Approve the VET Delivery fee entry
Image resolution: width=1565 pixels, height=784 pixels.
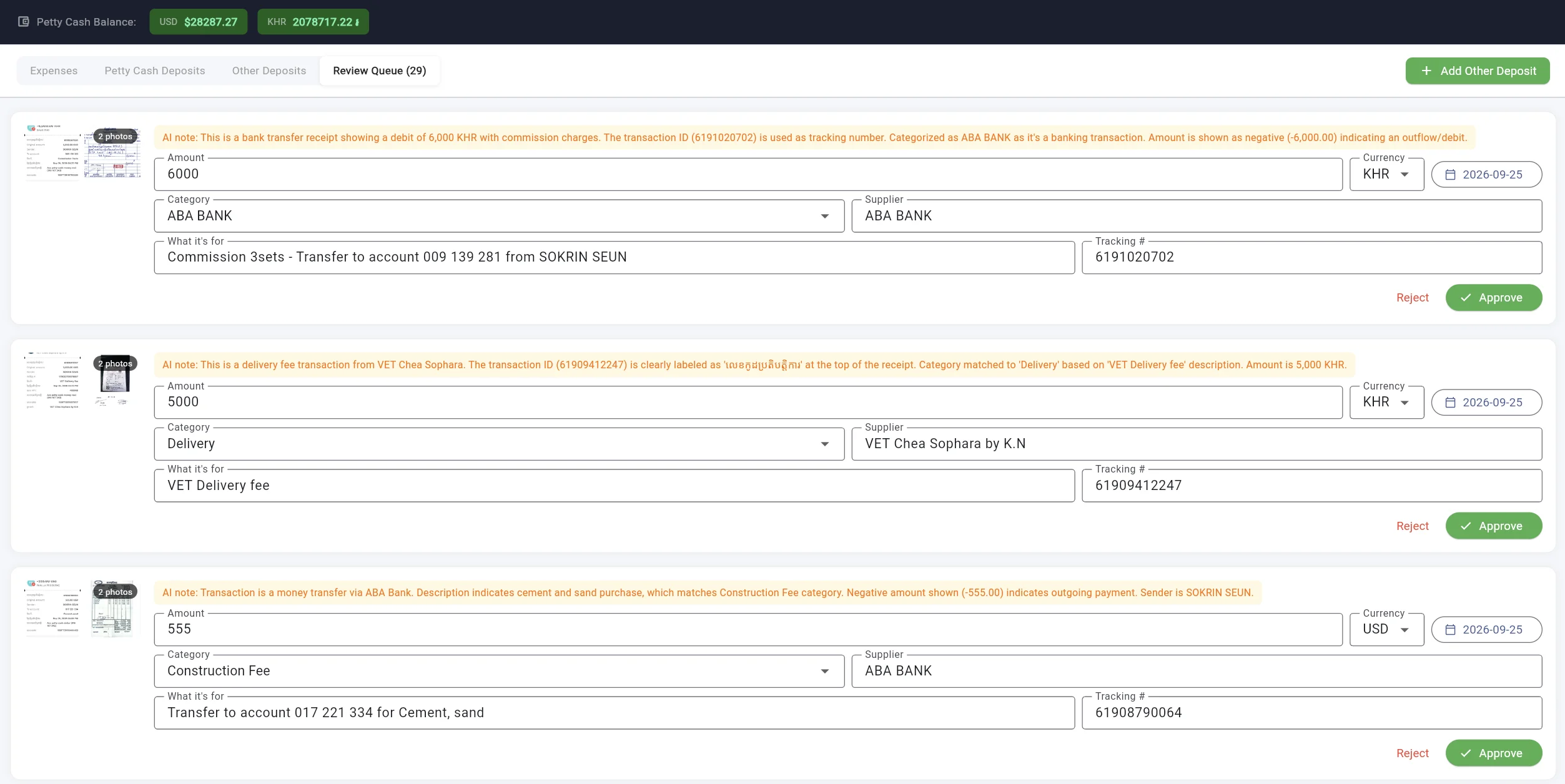[x=1494, y=526]
